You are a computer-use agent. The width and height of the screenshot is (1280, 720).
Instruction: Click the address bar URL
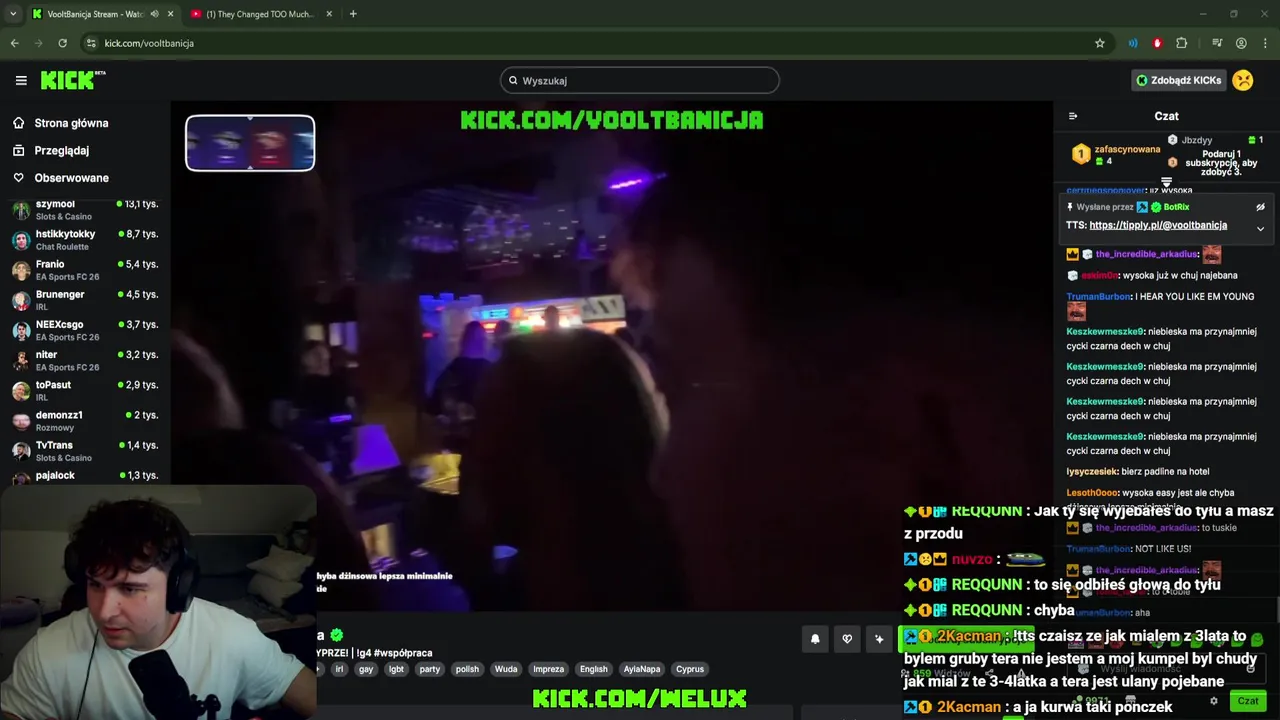coord(149,43)
